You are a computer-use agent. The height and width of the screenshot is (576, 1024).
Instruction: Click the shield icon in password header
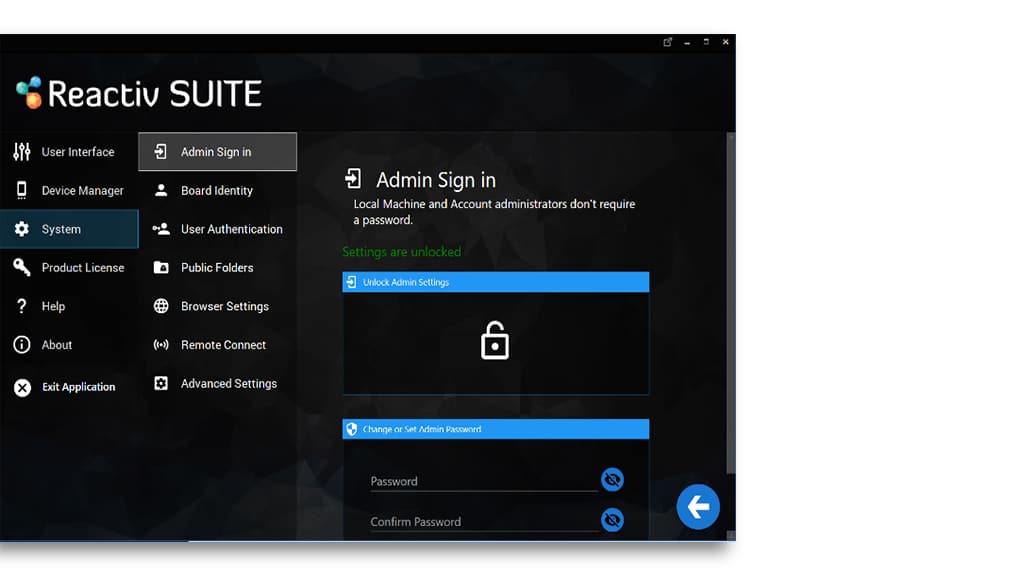351,429
